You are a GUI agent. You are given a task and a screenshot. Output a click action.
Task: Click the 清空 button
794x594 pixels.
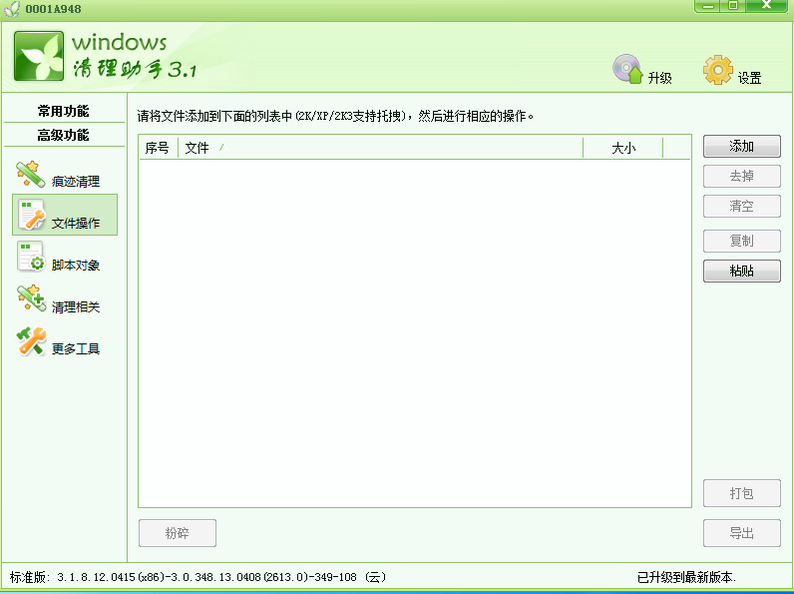pyautogui.click(x=742, y=206)
